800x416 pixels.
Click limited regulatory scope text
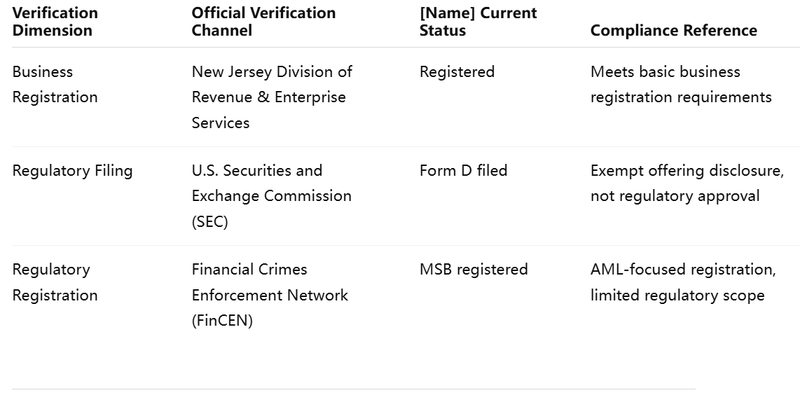coord(677,295)
